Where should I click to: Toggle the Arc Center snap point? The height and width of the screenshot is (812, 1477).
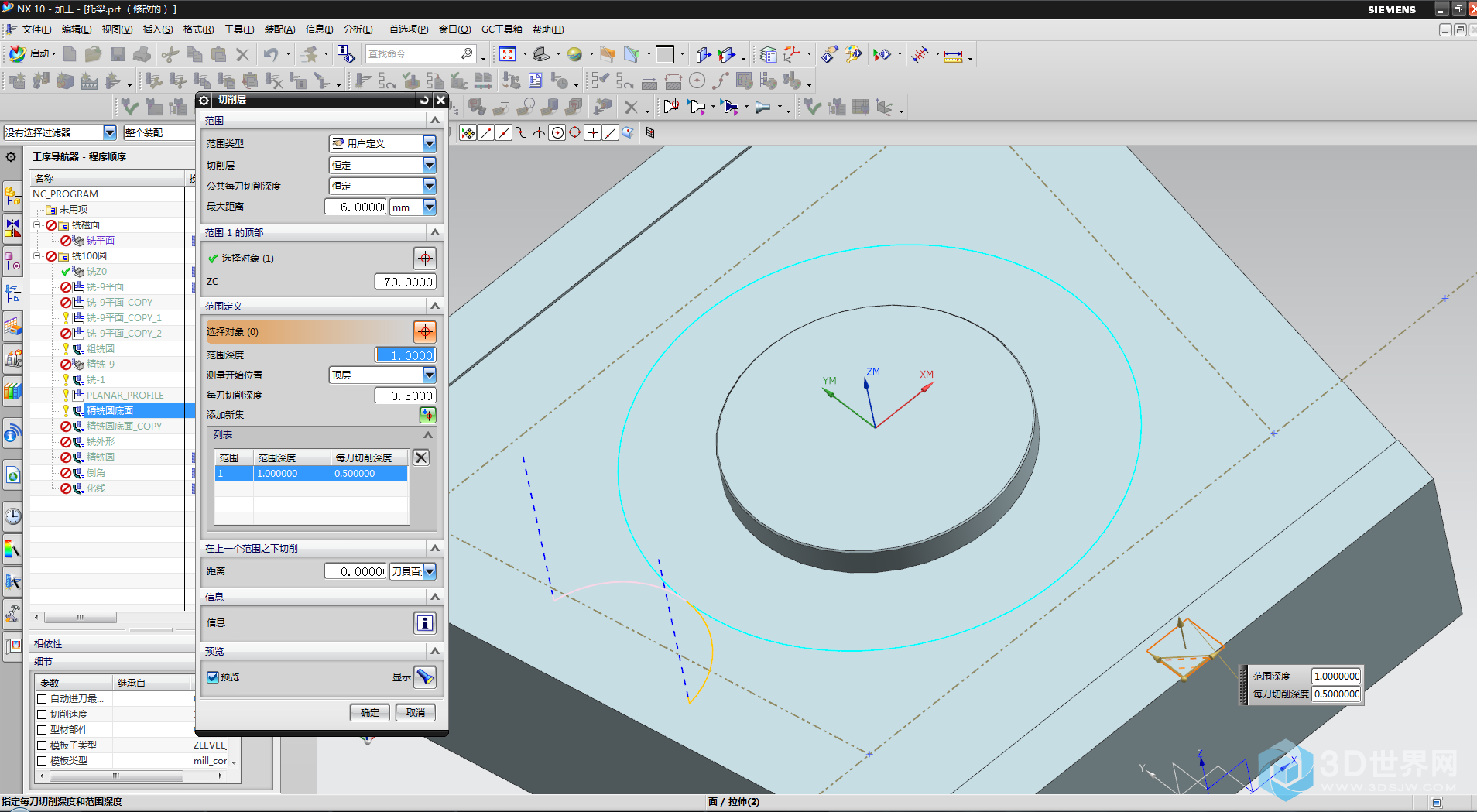[557, 132]
